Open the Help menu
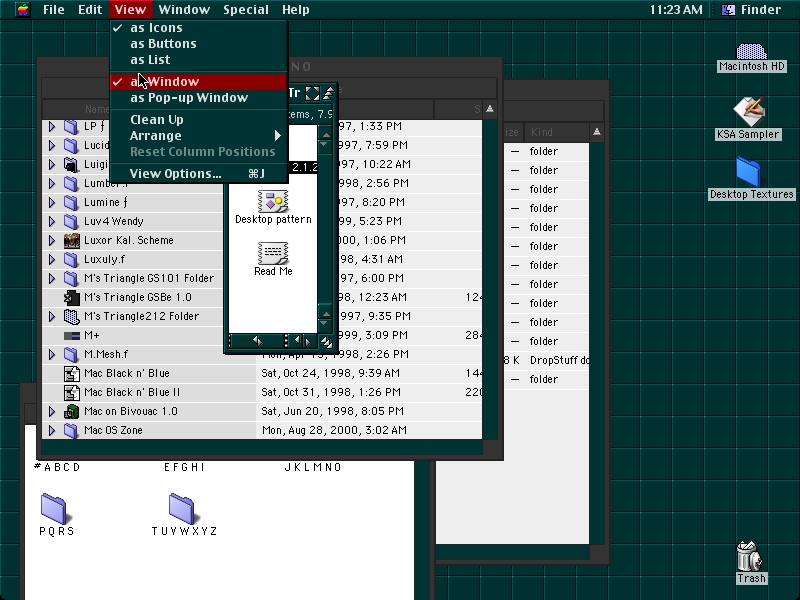The width and height of the screenshot is (800, 600). 296,10
